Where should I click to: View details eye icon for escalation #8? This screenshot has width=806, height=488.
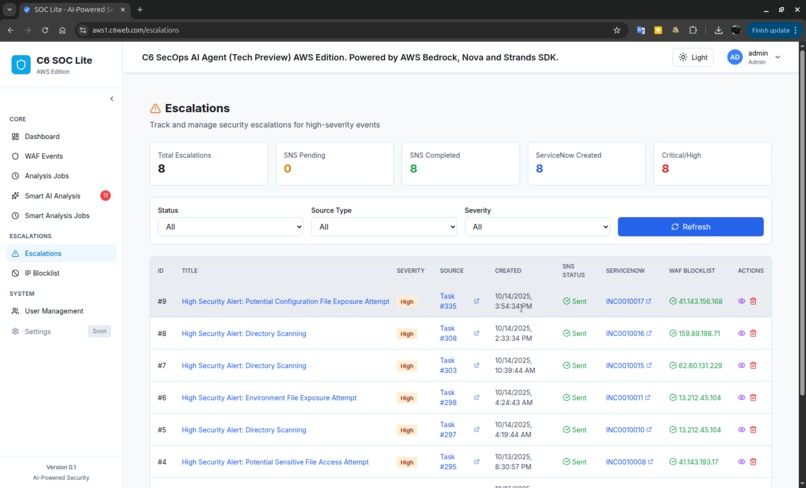(x=741, y=333)
